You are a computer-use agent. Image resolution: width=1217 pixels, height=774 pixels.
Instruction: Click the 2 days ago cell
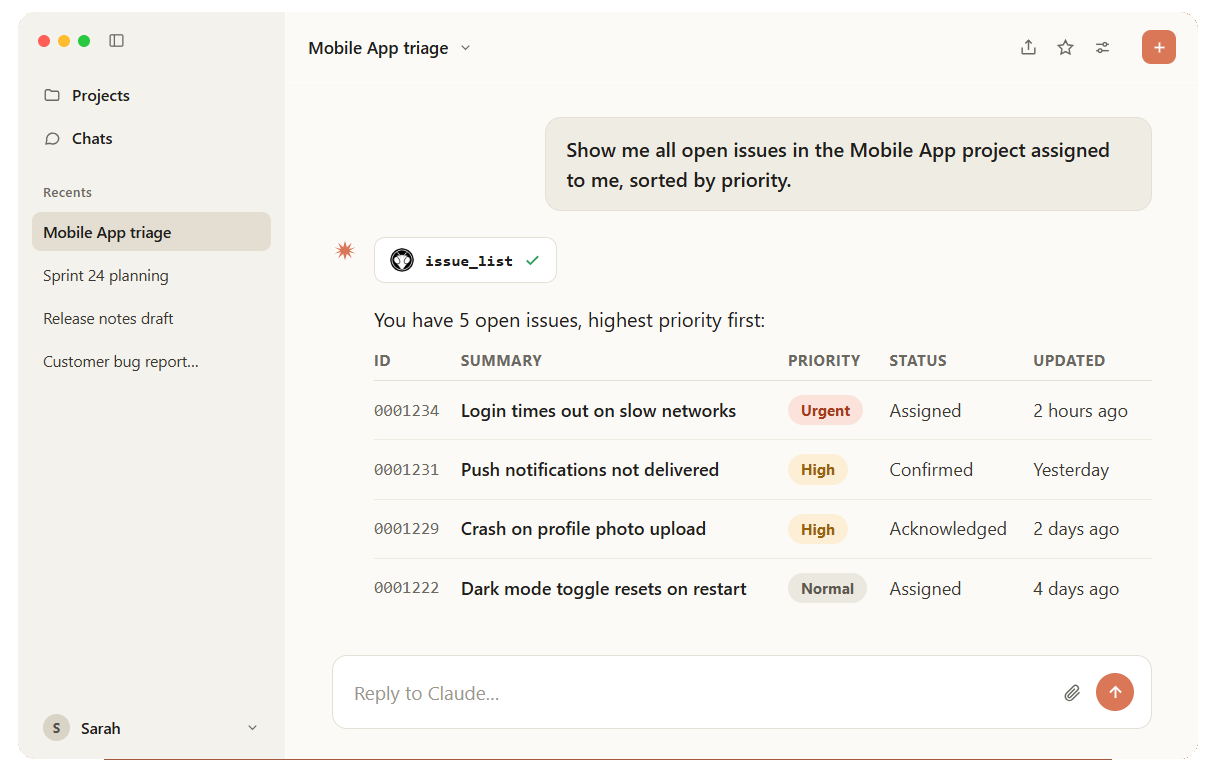click(1076, 528)
